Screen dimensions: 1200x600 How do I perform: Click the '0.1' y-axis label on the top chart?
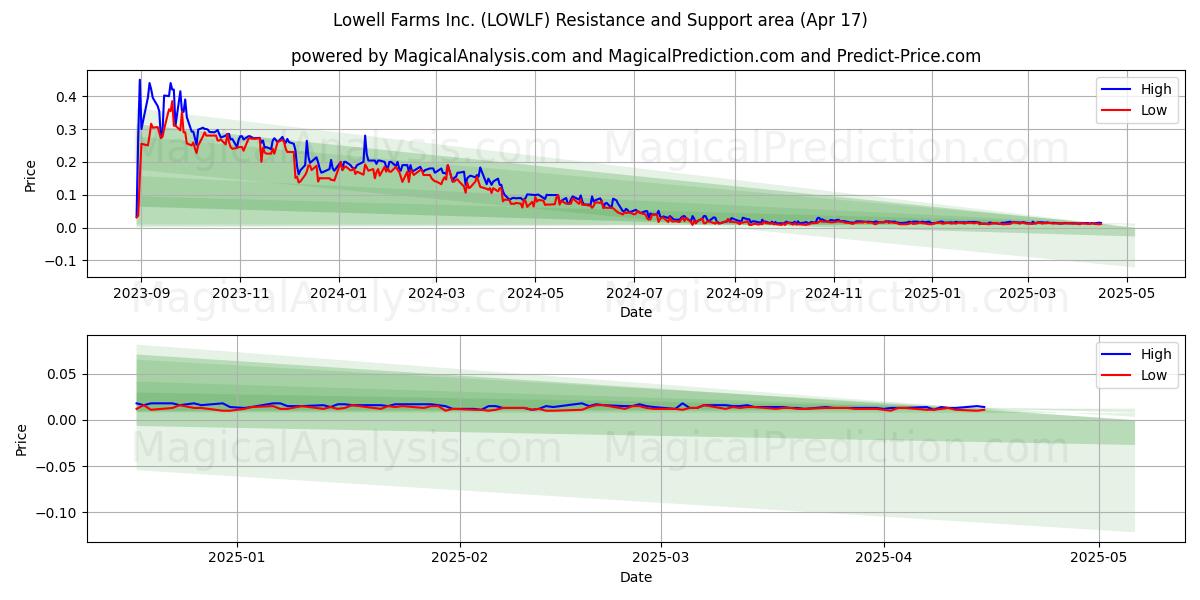[x=67, y=195]
